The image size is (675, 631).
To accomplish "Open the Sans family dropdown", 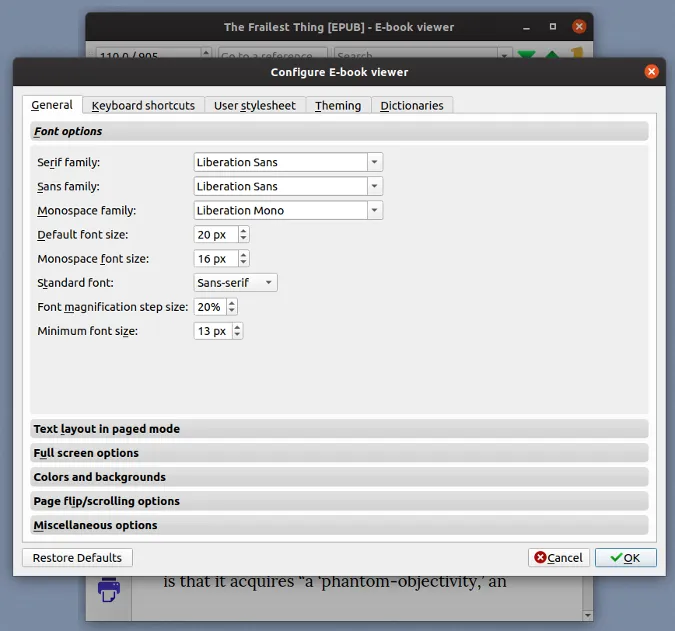I will pyautogui.click(x=288, y=186).
